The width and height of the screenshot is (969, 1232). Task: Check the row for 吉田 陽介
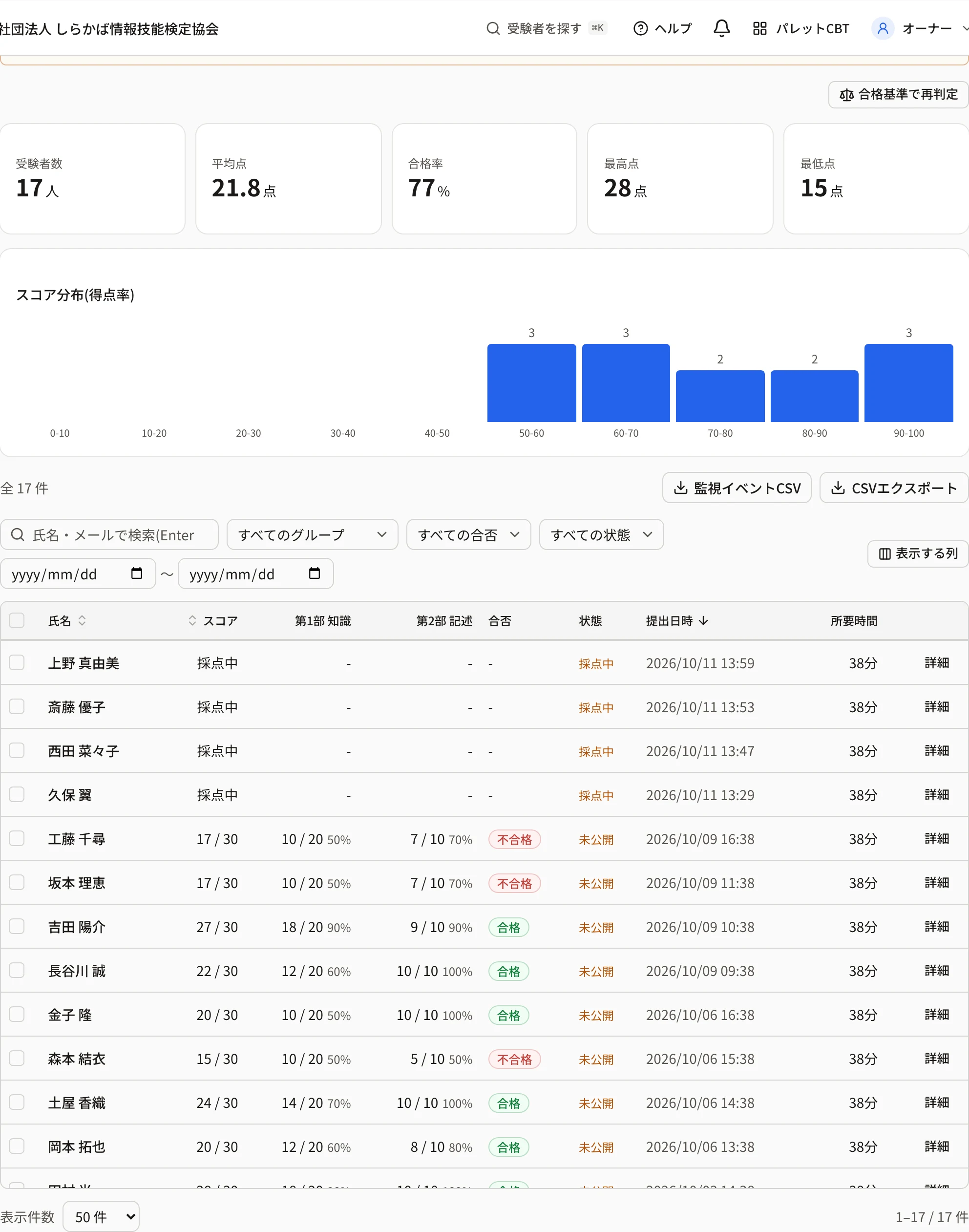(x=17, y=926)
